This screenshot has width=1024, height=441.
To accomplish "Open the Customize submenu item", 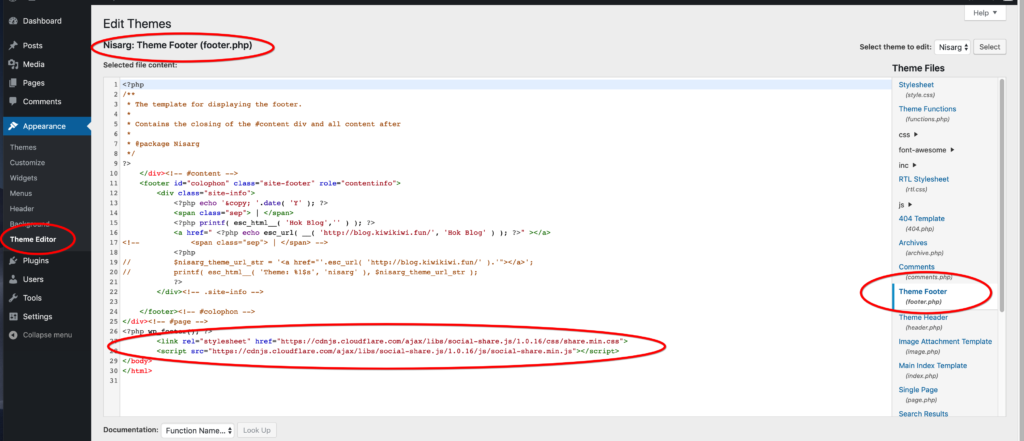I will (x=27, y=163).
